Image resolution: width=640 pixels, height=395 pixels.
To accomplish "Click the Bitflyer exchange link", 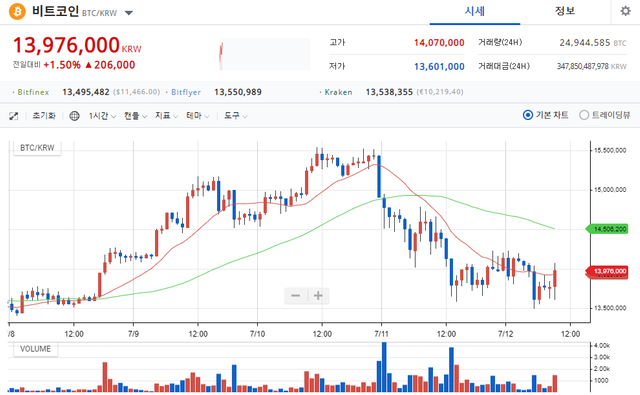I will click(x=186, y=92).
